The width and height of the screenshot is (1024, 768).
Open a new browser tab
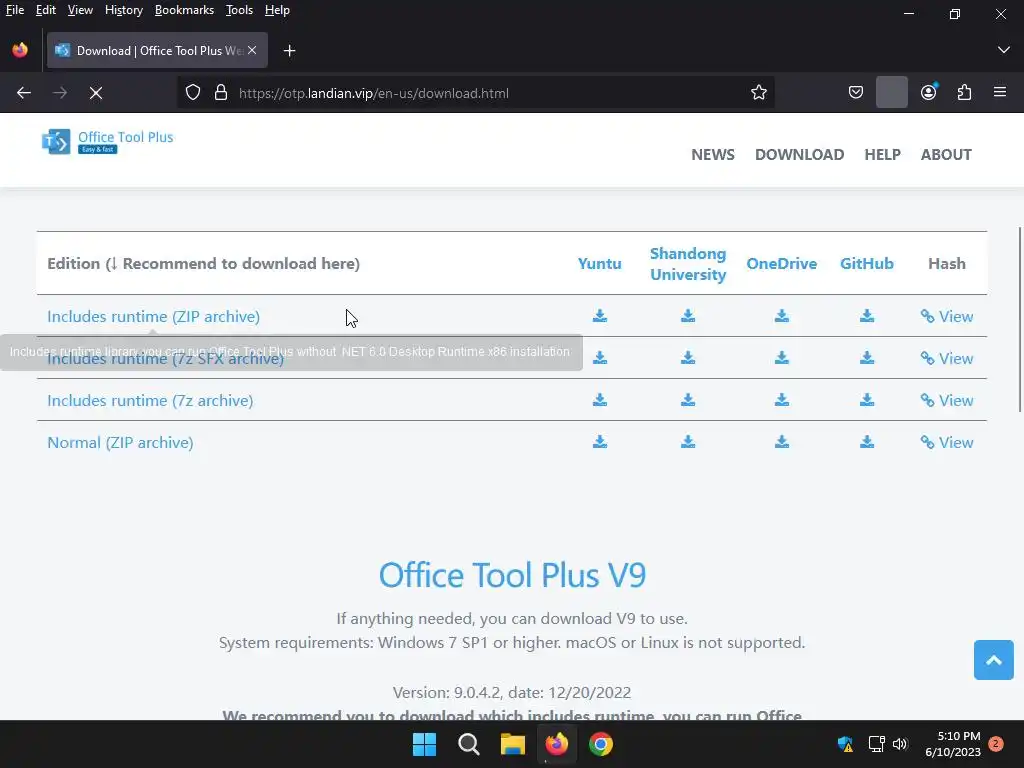click(289, 50)
